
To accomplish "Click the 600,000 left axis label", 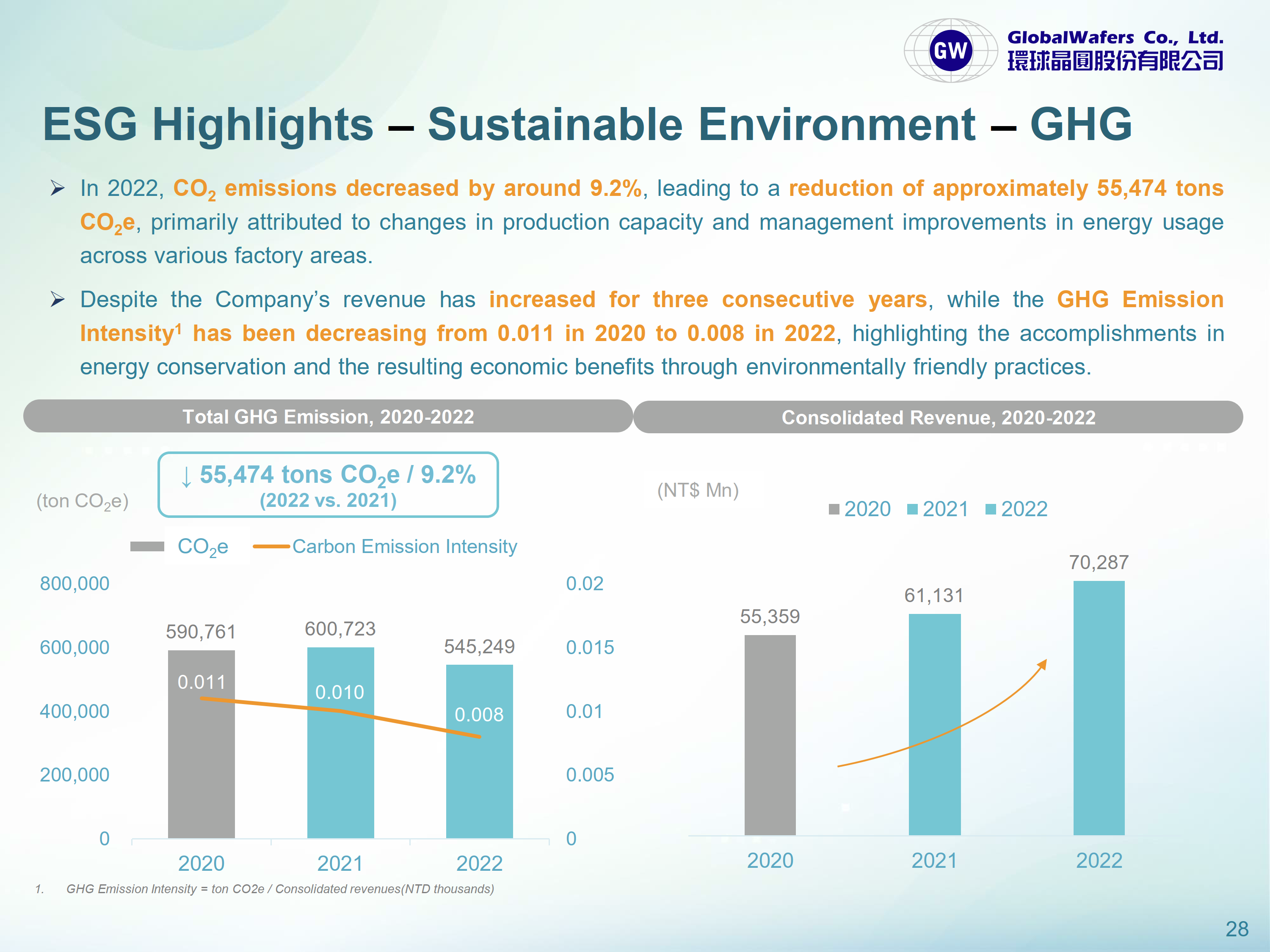I will [x=75, y=647].
